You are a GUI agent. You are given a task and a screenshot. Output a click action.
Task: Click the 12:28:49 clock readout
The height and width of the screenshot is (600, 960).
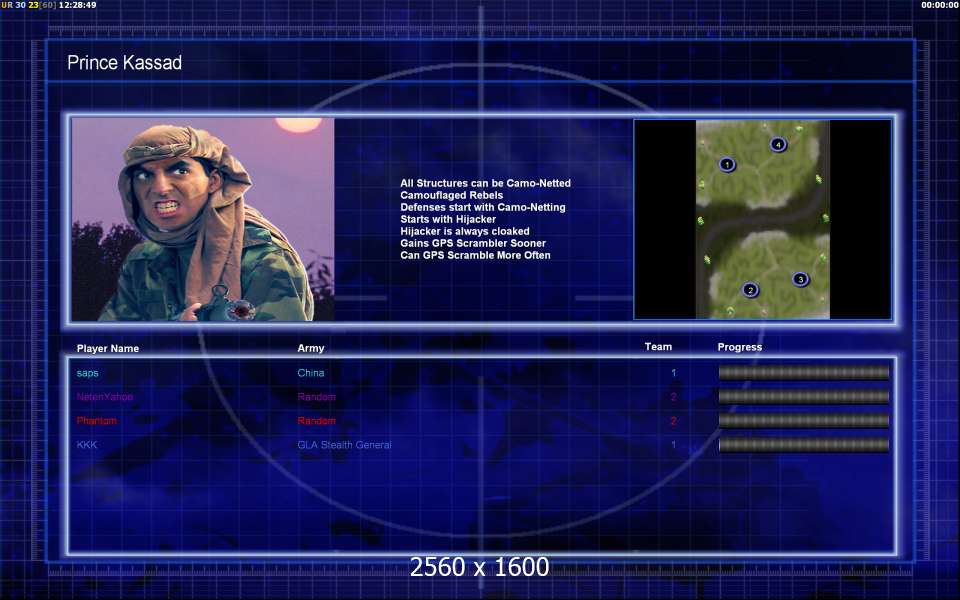77,5
